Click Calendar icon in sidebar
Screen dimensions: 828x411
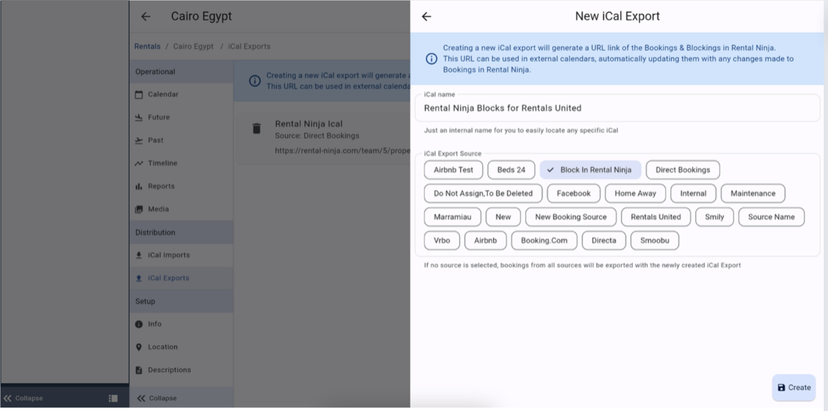coord(139,95)
